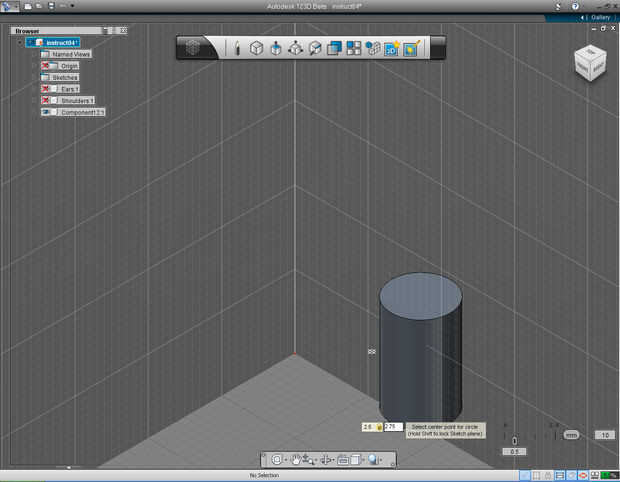Viewport: 620px width, 482px height.
Task: Select the Press/Pull create tool
Action: 276,48
